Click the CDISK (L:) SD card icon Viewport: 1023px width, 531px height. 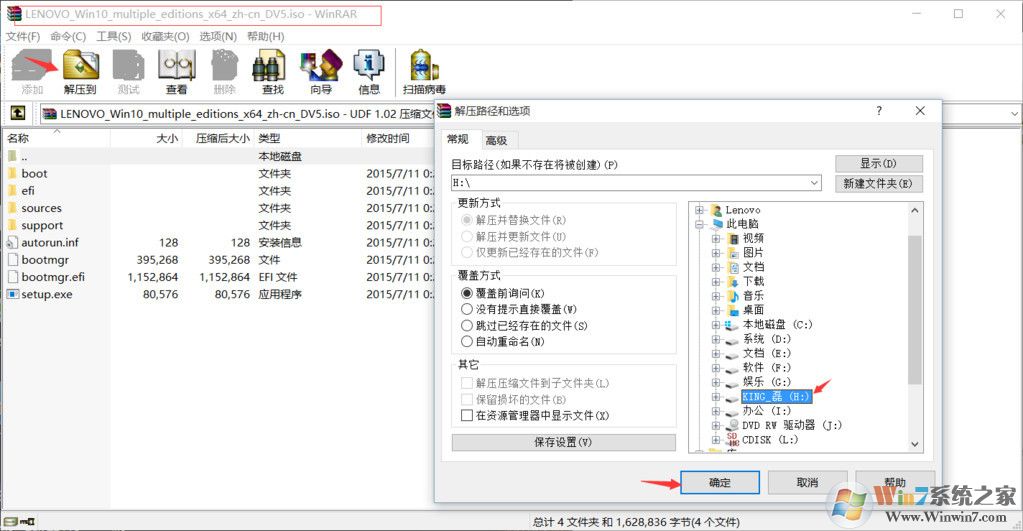click(x=733, y=440)
